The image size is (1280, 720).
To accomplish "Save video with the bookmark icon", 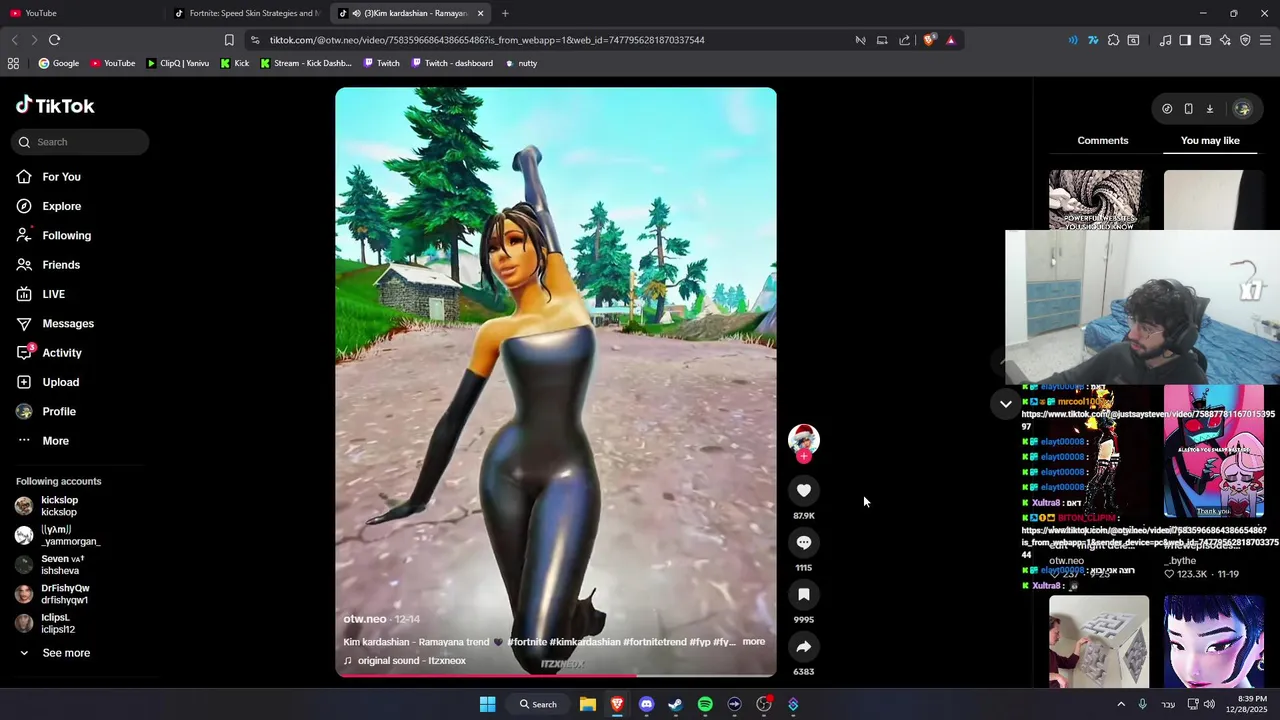I will (x=803, y=594).
